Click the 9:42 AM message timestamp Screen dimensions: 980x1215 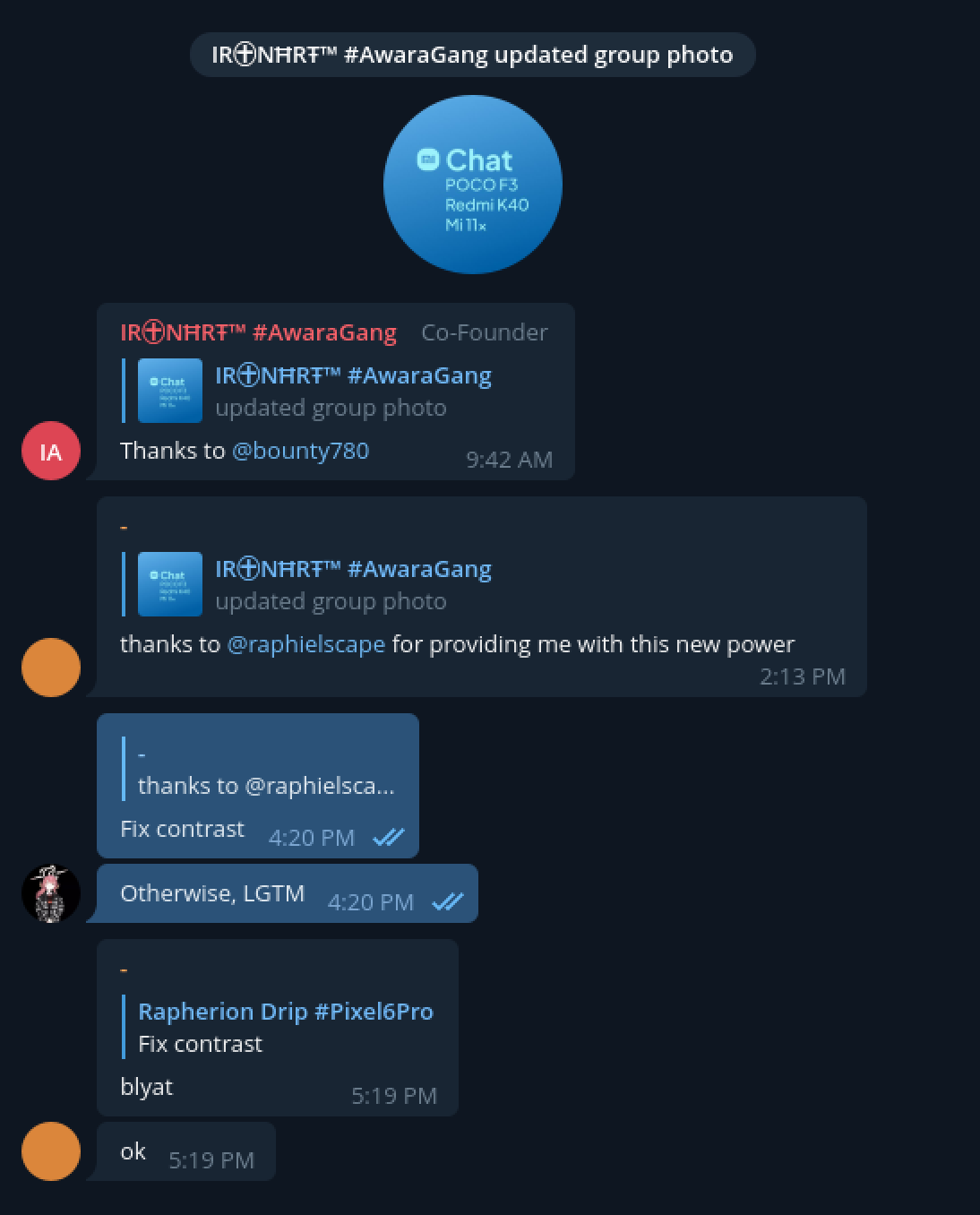tap(509, 459)
